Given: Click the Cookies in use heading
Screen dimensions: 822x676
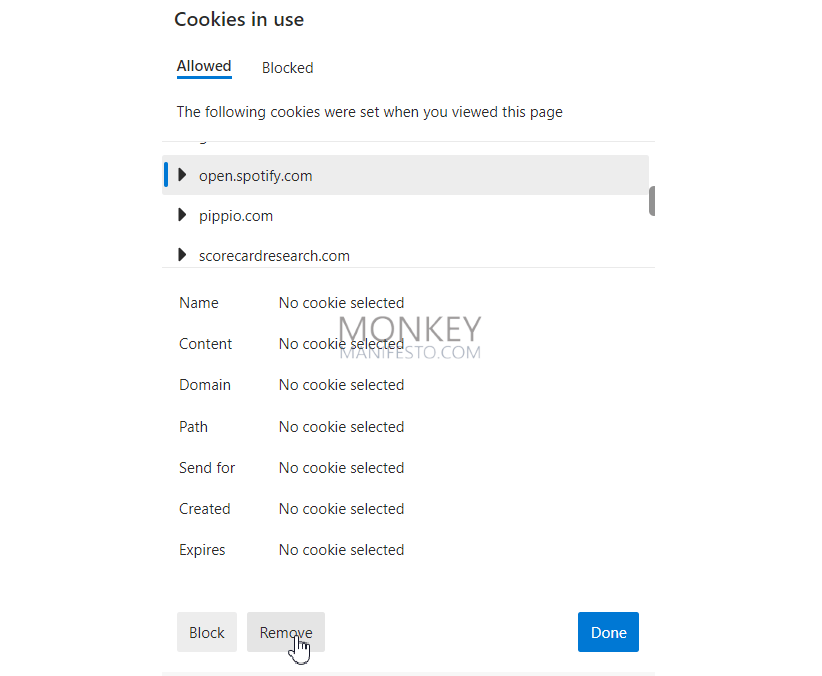Looking at the screenshot, I should (239, 19).
